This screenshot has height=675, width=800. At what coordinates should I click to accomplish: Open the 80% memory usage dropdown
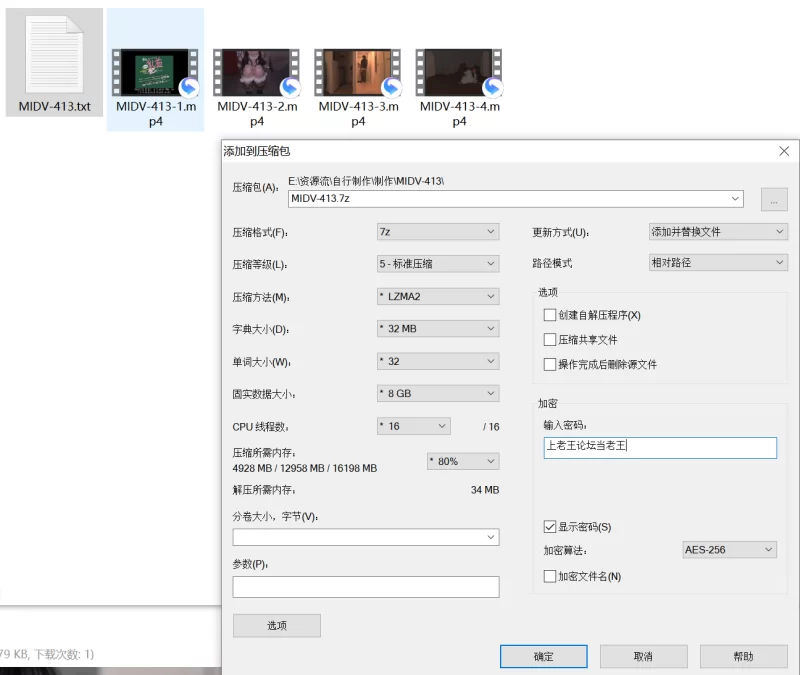point(463,461)
